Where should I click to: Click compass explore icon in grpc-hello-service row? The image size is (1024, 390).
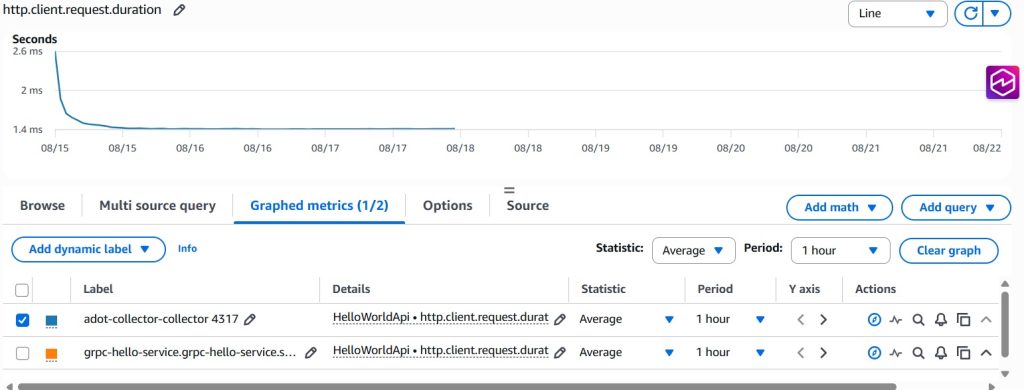[874, 353]
